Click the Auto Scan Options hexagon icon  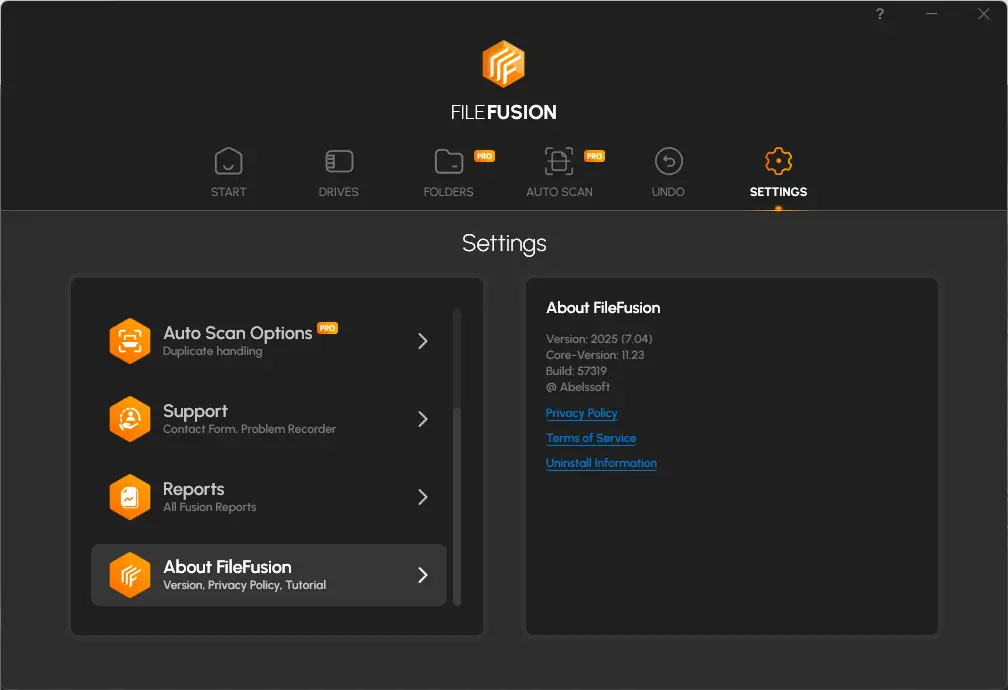click(130, 341)
